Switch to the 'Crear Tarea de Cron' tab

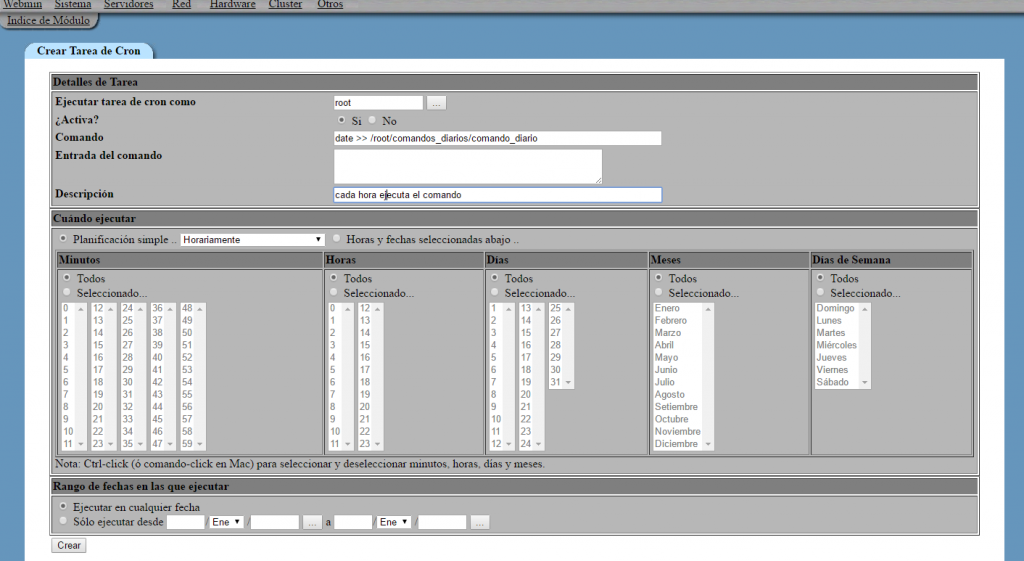tap(89, 51)
